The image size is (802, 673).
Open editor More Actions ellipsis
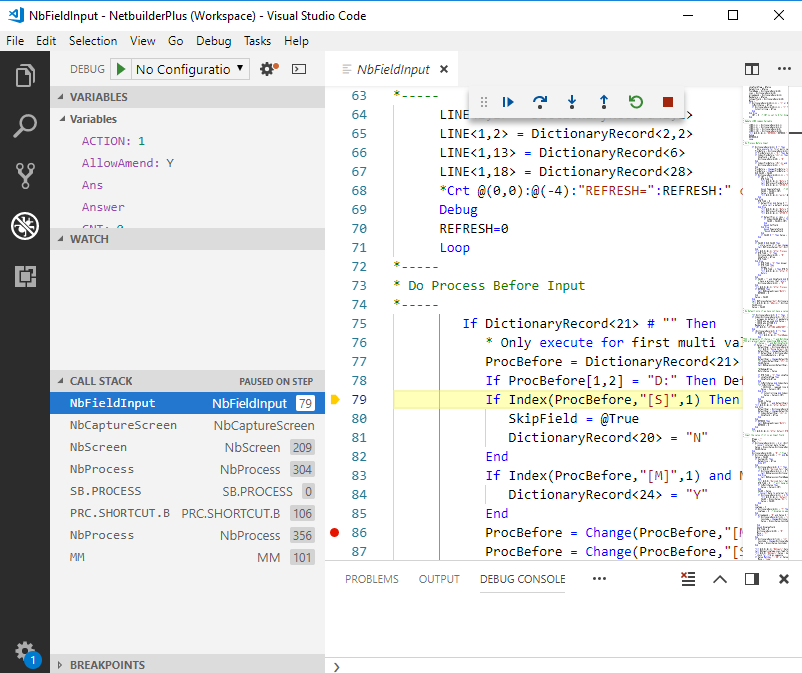coord(784,69)
